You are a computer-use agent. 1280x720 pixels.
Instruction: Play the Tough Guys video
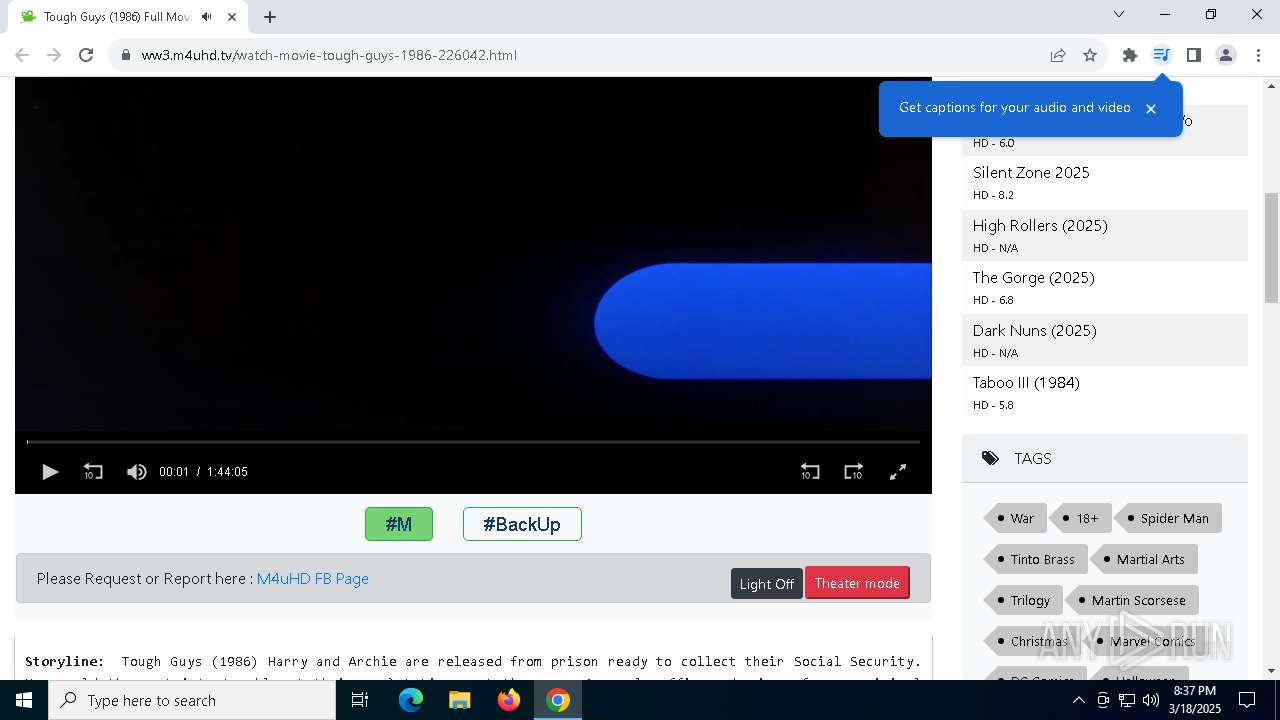click(50, 472)
